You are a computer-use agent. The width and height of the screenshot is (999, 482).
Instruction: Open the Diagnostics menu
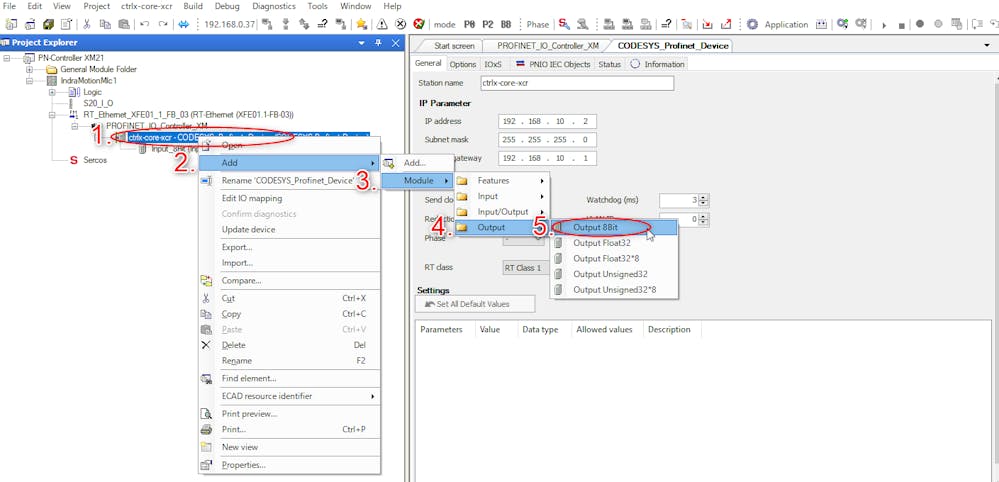(x=274, y=6)
